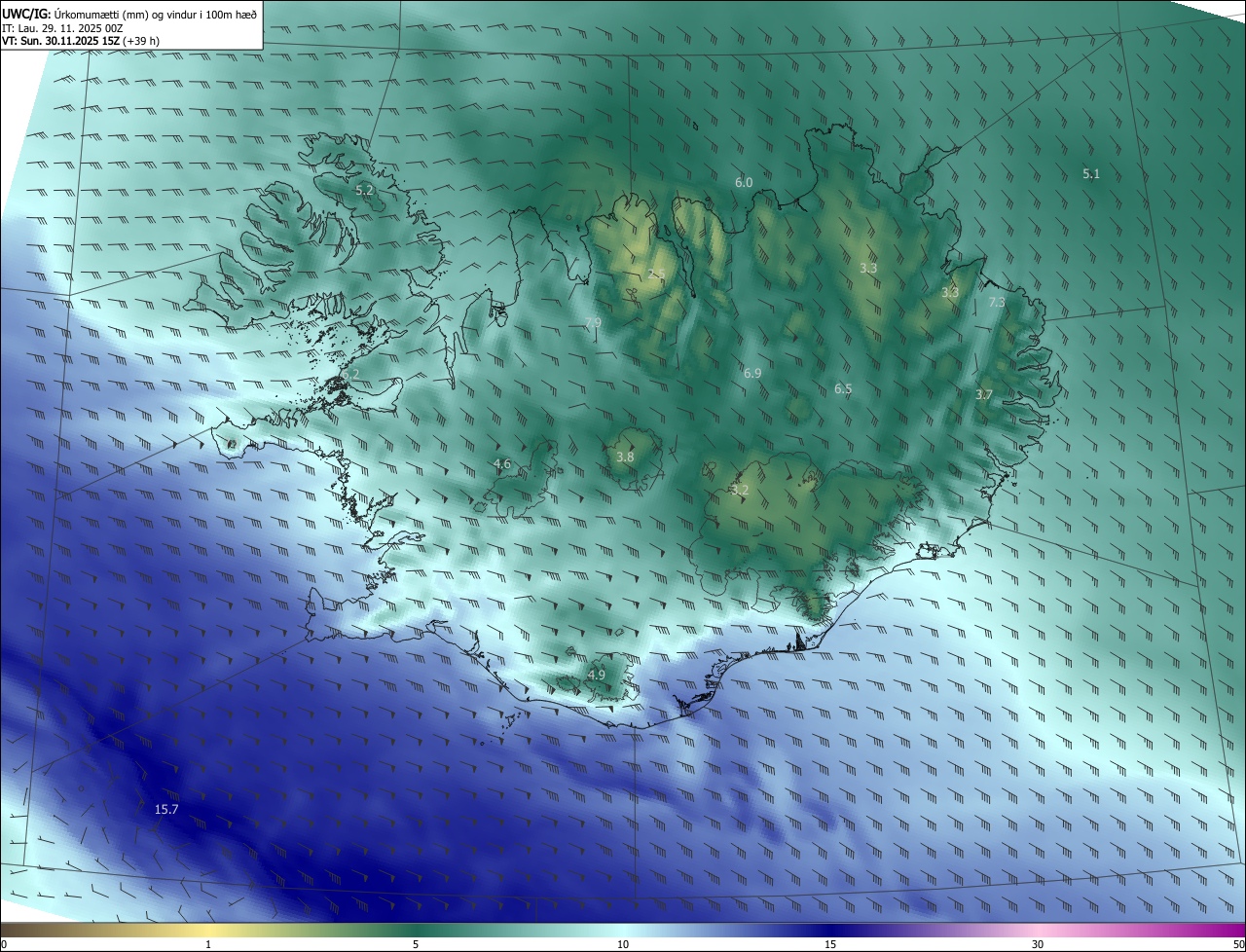
Task: Click the 15.7 value label over the ocean
Action: pos(166,809)
